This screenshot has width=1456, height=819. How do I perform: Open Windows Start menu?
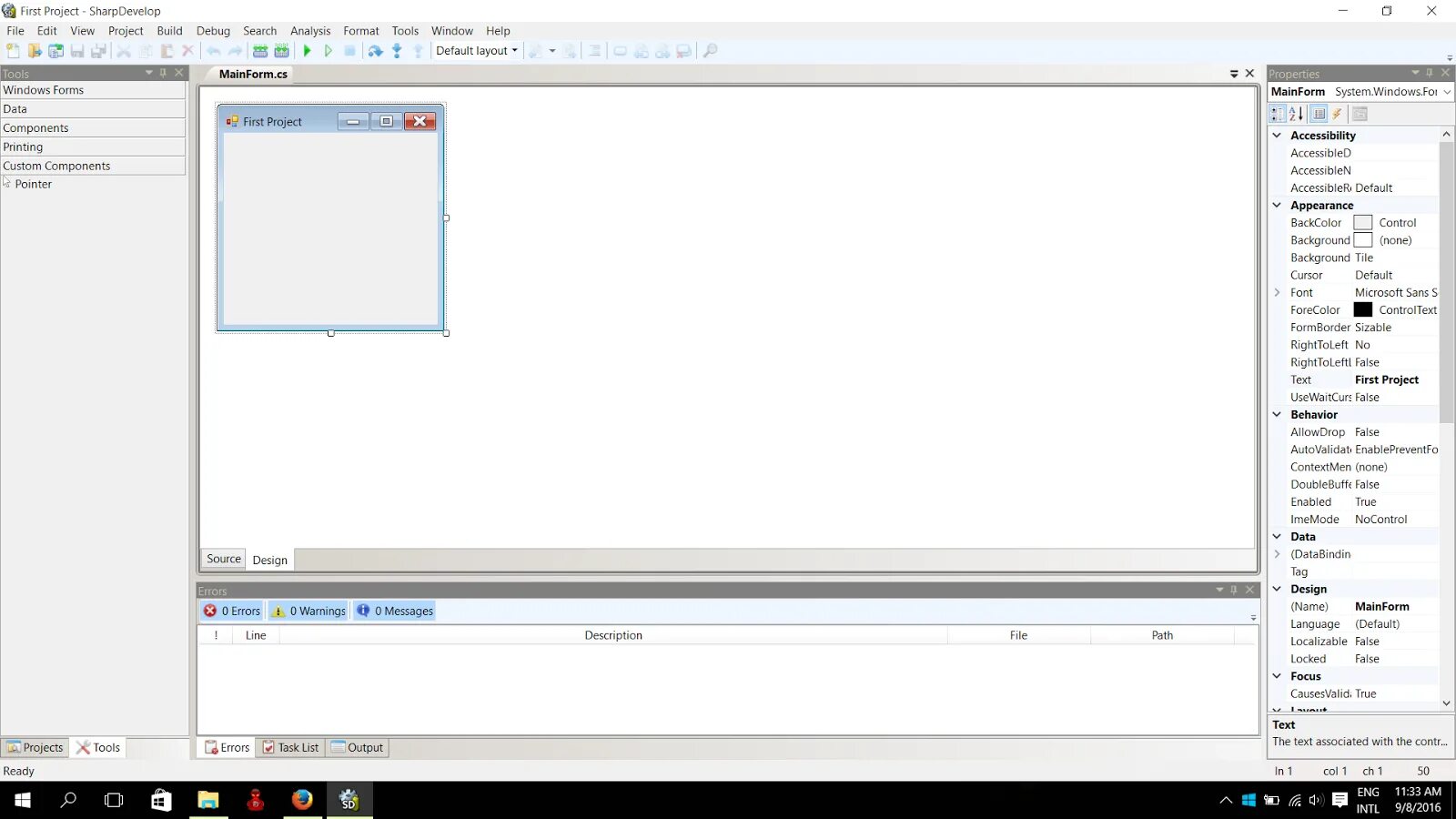click(x=23, y=800)
